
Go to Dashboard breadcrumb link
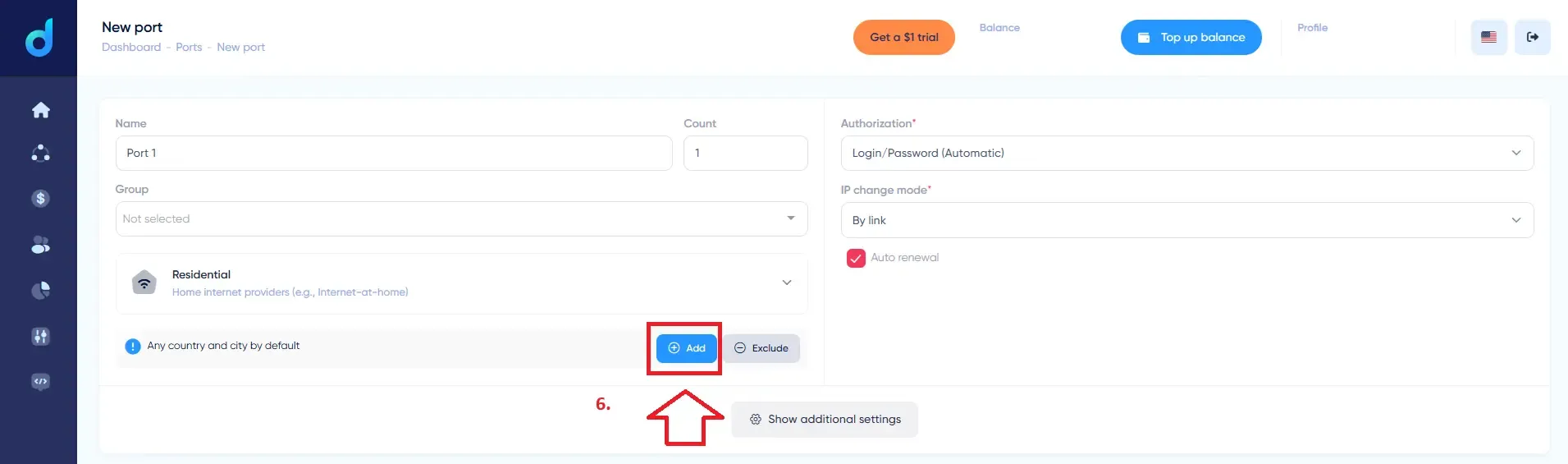131,48
